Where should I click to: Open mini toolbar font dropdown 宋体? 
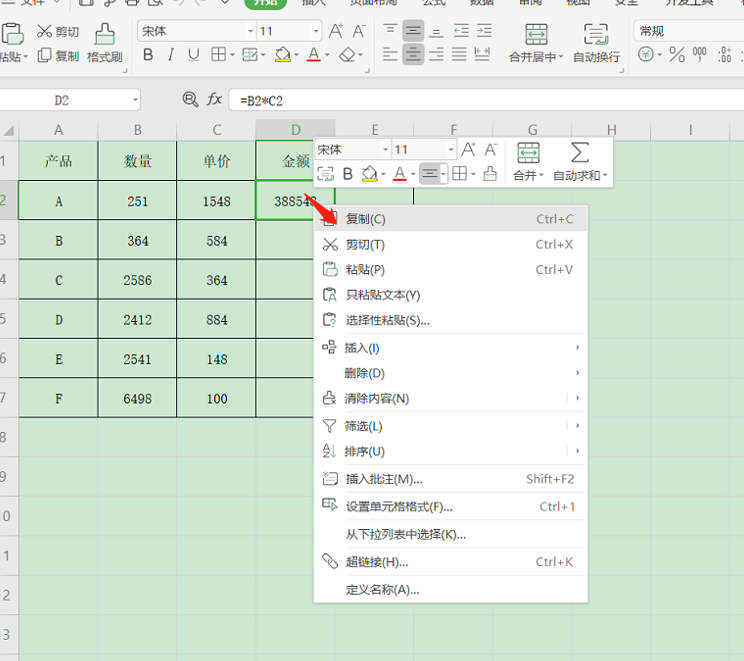[385, 150]
